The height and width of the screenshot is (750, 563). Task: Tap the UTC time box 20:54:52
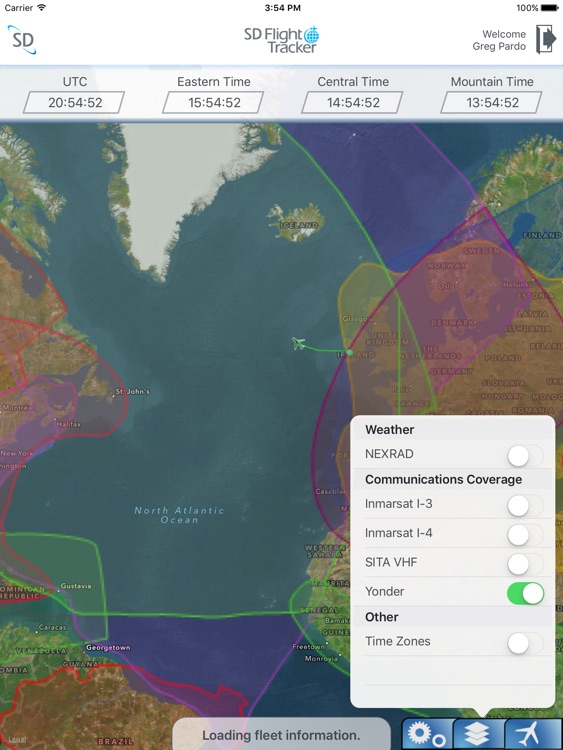point(75,102)
